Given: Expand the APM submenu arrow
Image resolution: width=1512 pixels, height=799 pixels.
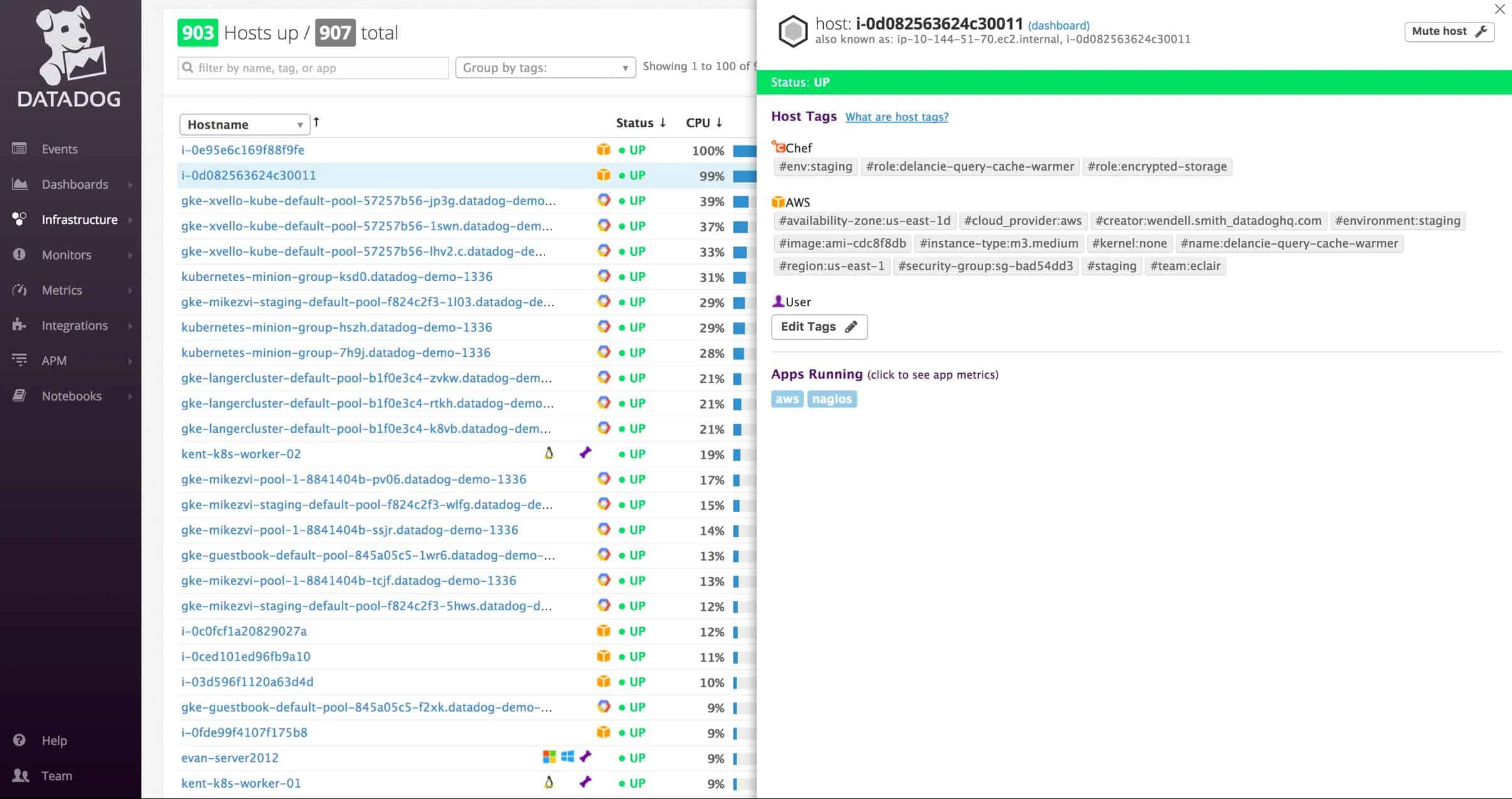Looking at the screenshot, I should point(130,361).
